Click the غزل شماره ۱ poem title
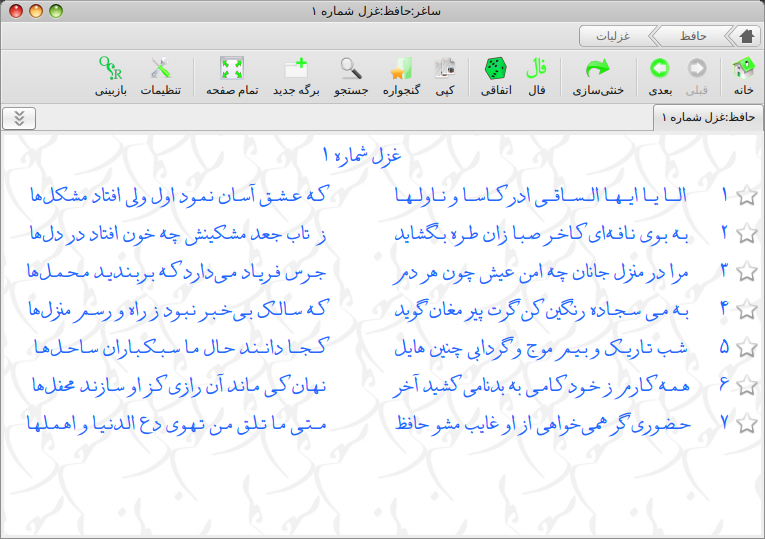The width and height of the screenshot is (765, 539). coord(360,156)
